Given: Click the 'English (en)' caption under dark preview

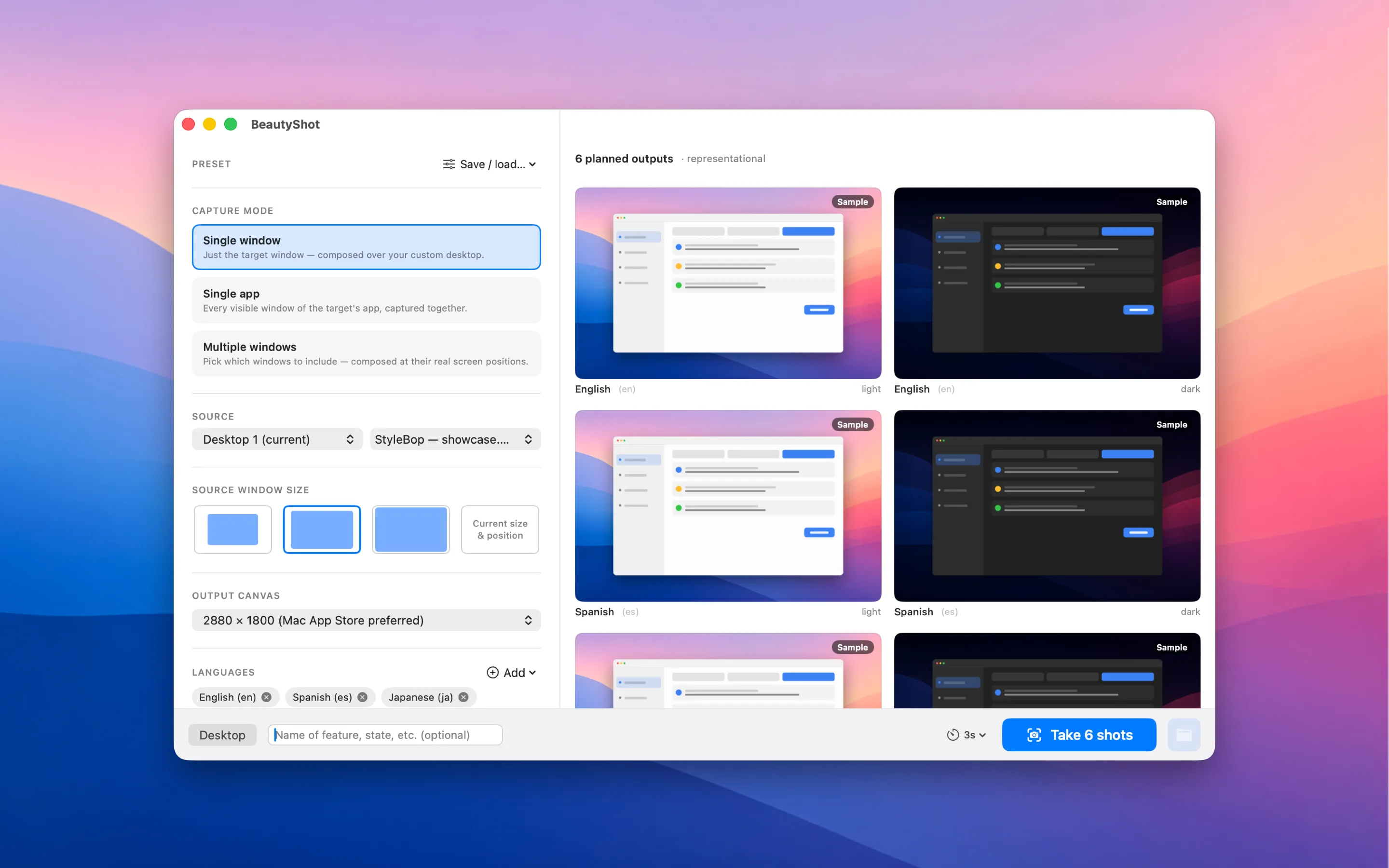Looking at the screenshot, I should pos(924,389).
